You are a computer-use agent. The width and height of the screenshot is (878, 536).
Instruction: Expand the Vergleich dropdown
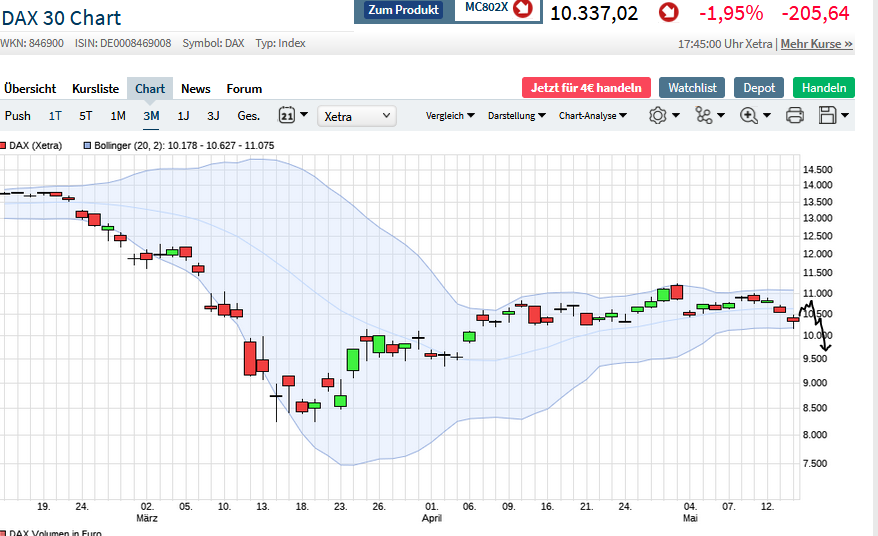click(450, 116)
